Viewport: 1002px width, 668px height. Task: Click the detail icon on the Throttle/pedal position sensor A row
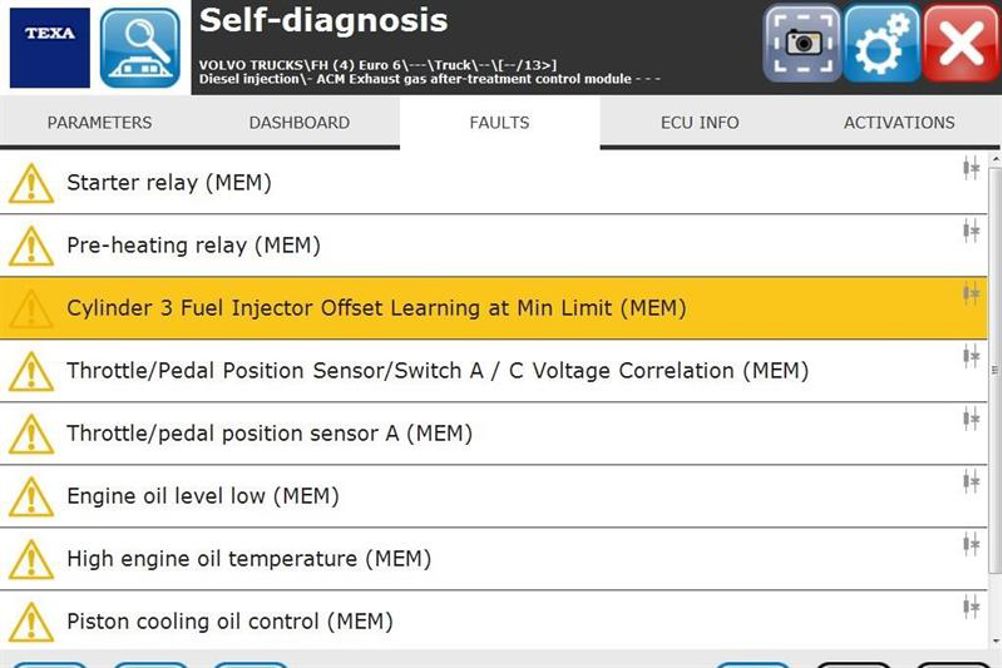point(971,419)
